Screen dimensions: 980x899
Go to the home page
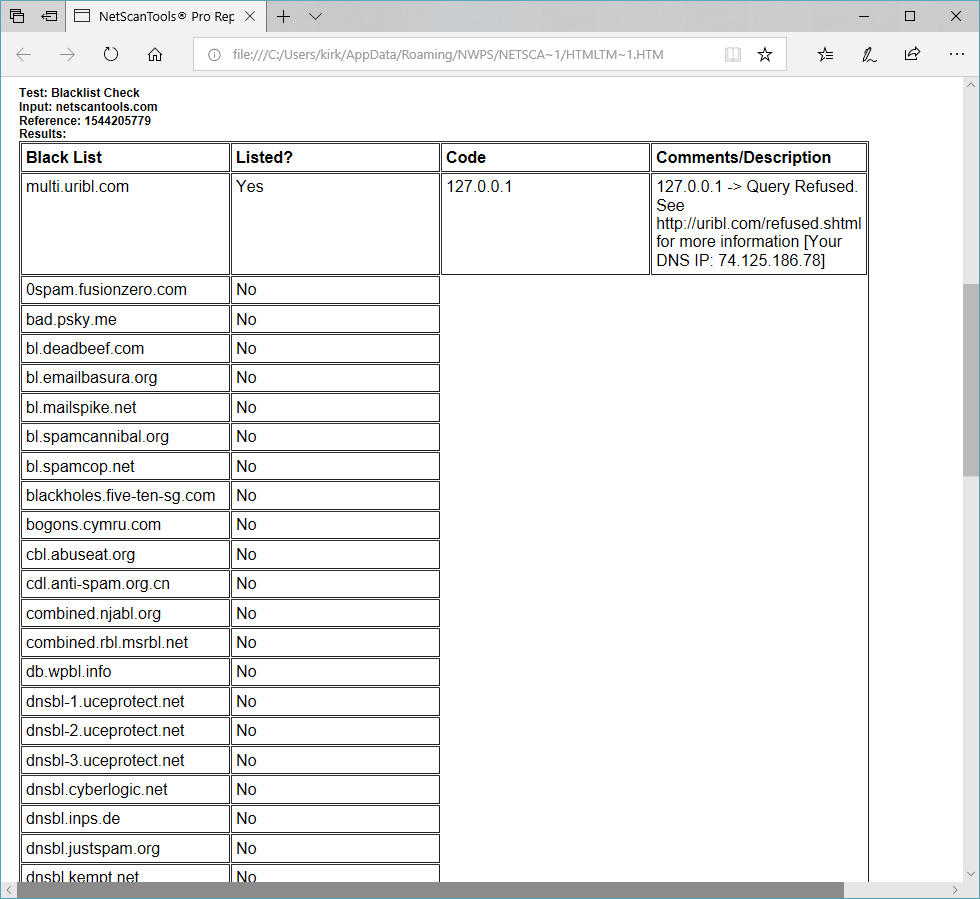tap(154, 54)
